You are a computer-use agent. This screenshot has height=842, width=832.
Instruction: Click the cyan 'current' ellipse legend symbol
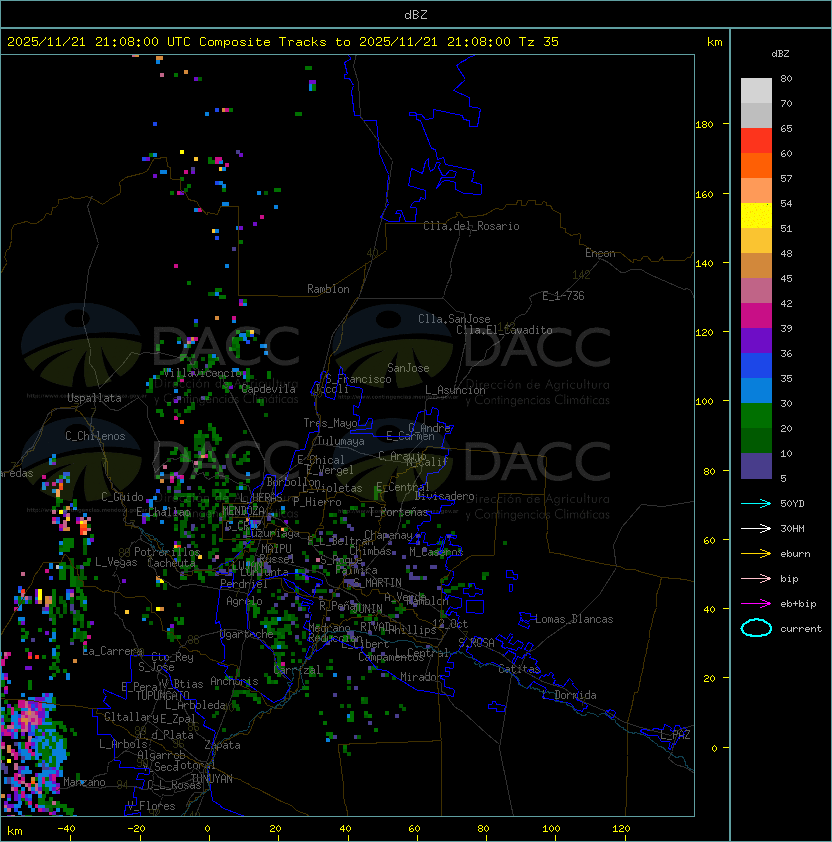click(x=756, y=628)
